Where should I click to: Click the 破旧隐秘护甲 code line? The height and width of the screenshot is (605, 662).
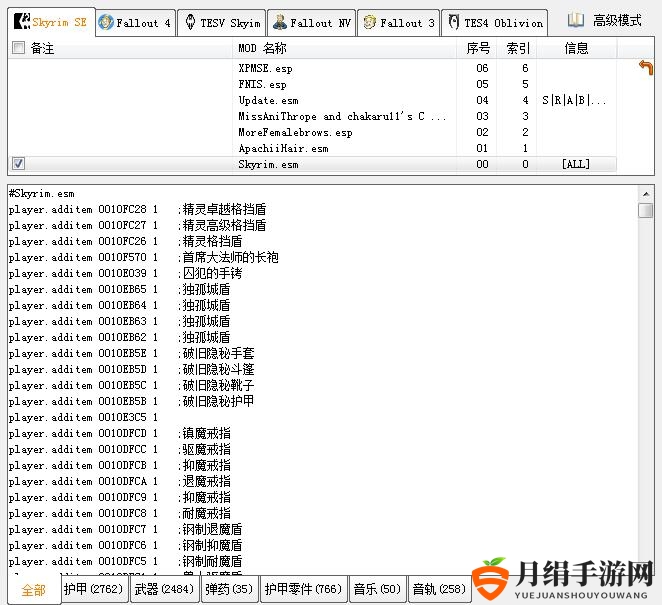coord(131,402)
